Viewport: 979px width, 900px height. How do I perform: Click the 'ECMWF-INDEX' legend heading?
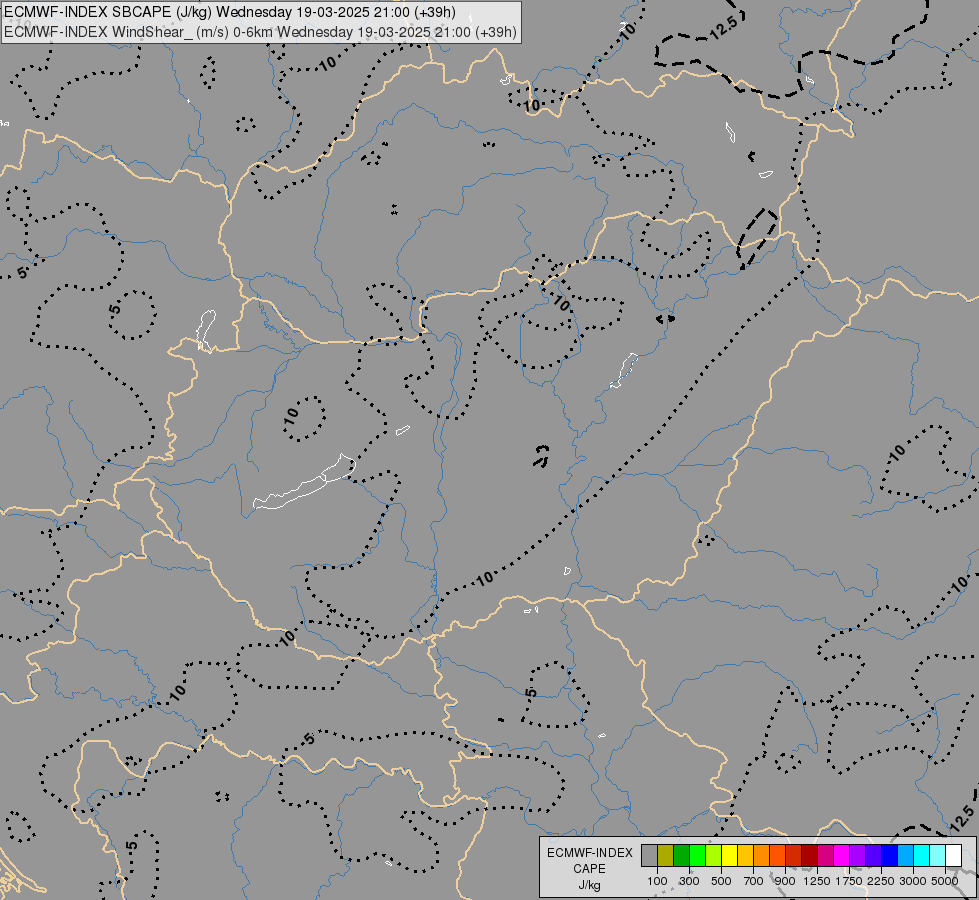coord(590,853)
